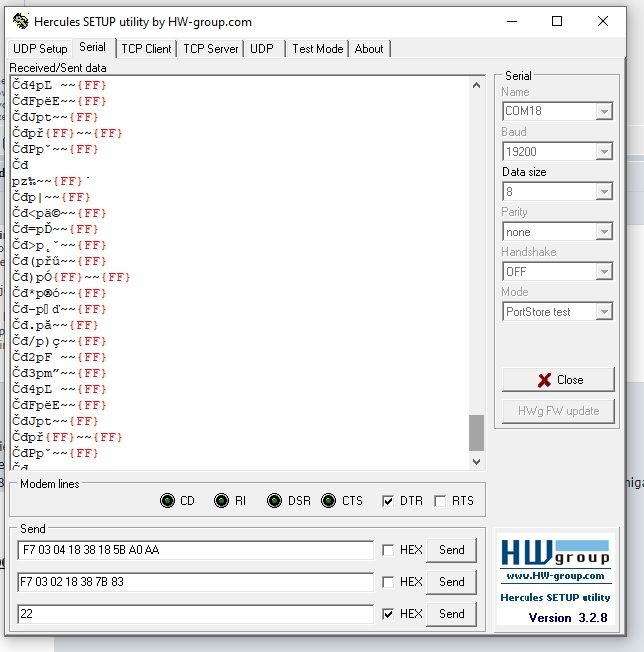The height and width of the screenshot is (652, 644).
Task: Click the Hercules app icon in title bar
Action: (20, 21)
